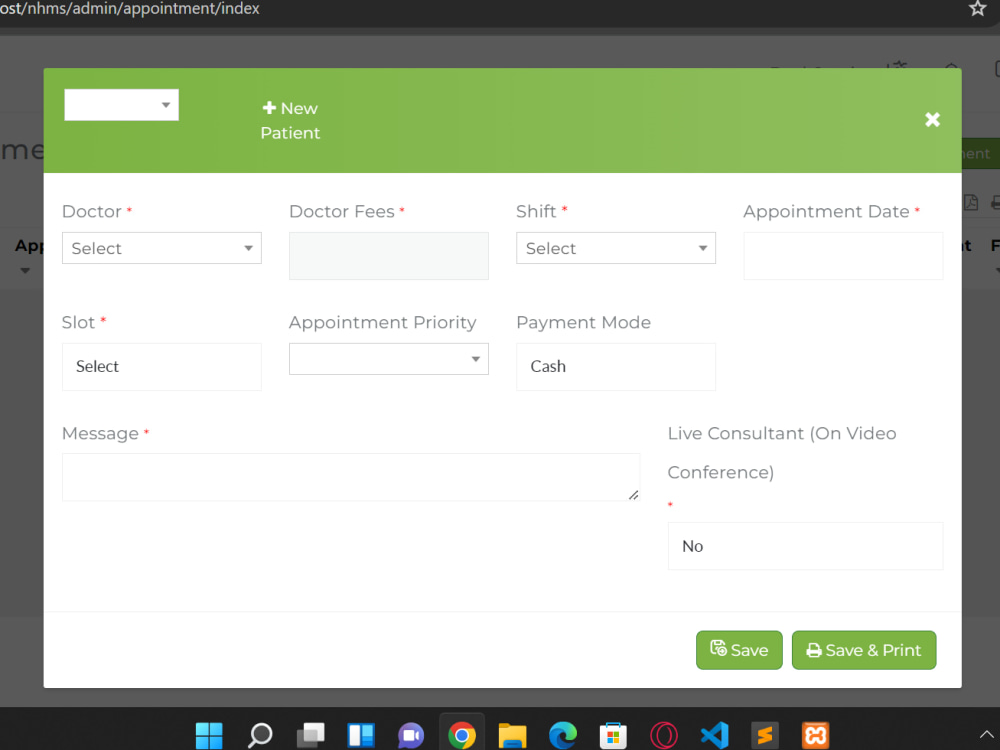Click the Appointment Date input

tap(842, 256)
